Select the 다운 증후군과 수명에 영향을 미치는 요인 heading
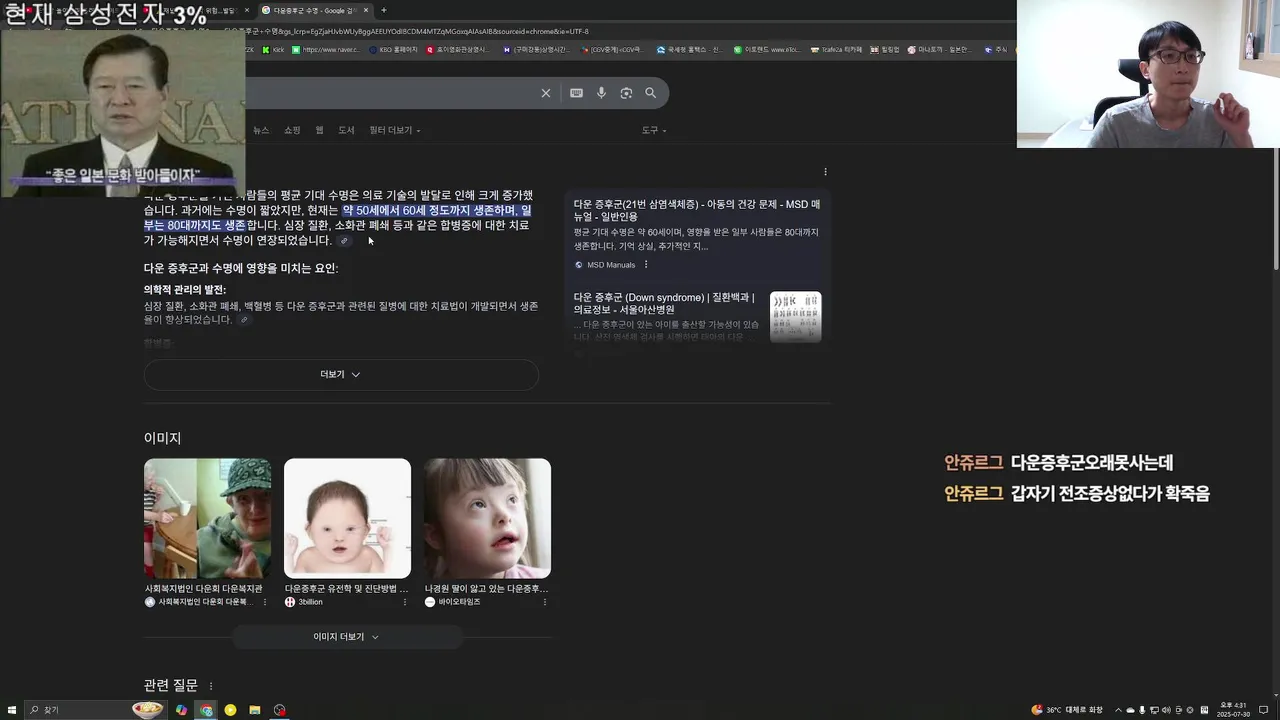This screenshot has height=720, width=1280. tap(241, 268)
